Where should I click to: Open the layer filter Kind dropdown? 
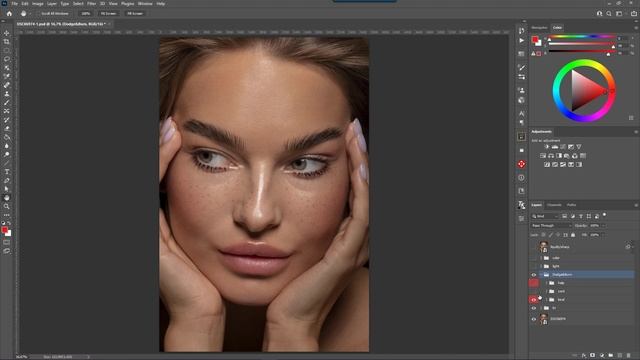(x=544, y=216)
